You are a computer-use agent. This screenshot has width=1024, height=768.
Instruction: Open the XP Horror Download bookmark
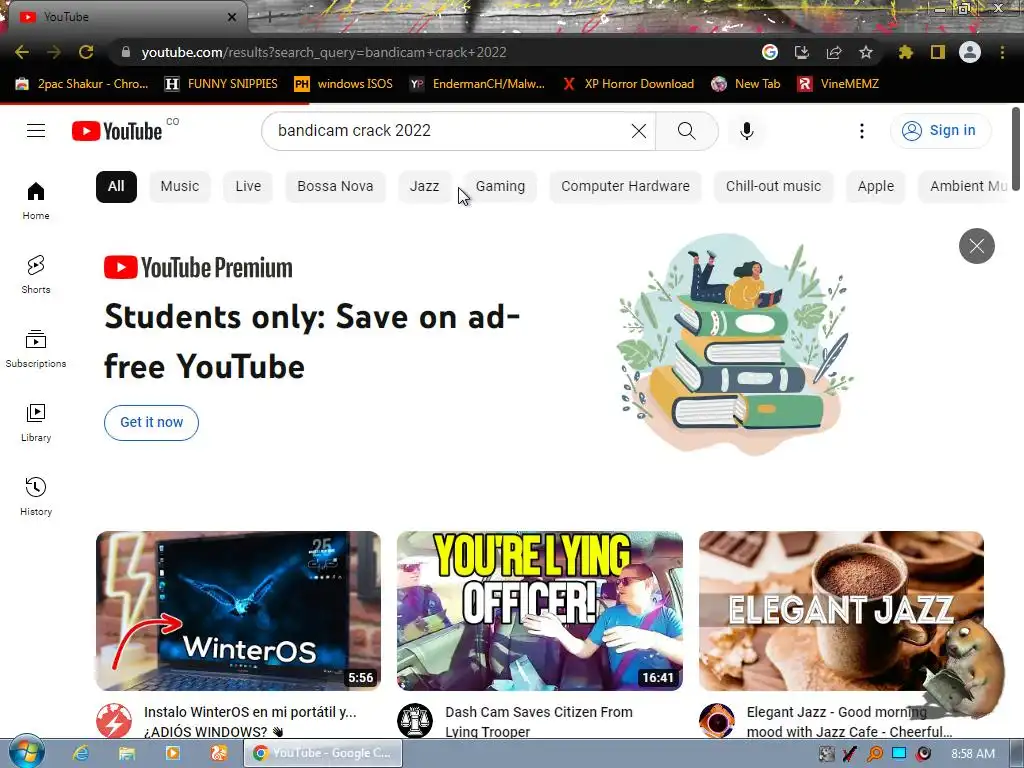(x=628, y=84)
